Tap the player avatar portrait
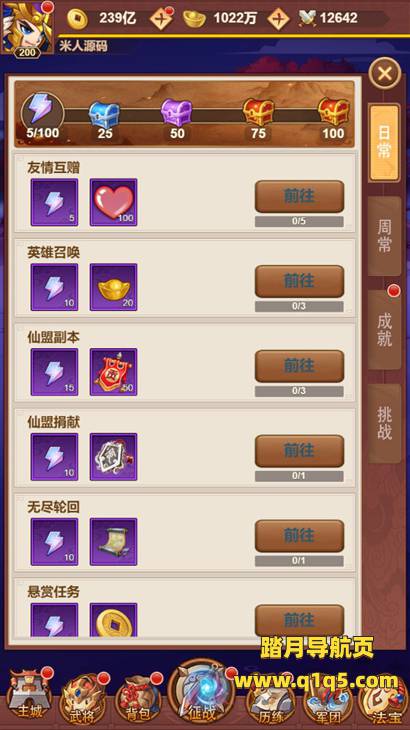410x730 pixels. (x=27, y=27)
